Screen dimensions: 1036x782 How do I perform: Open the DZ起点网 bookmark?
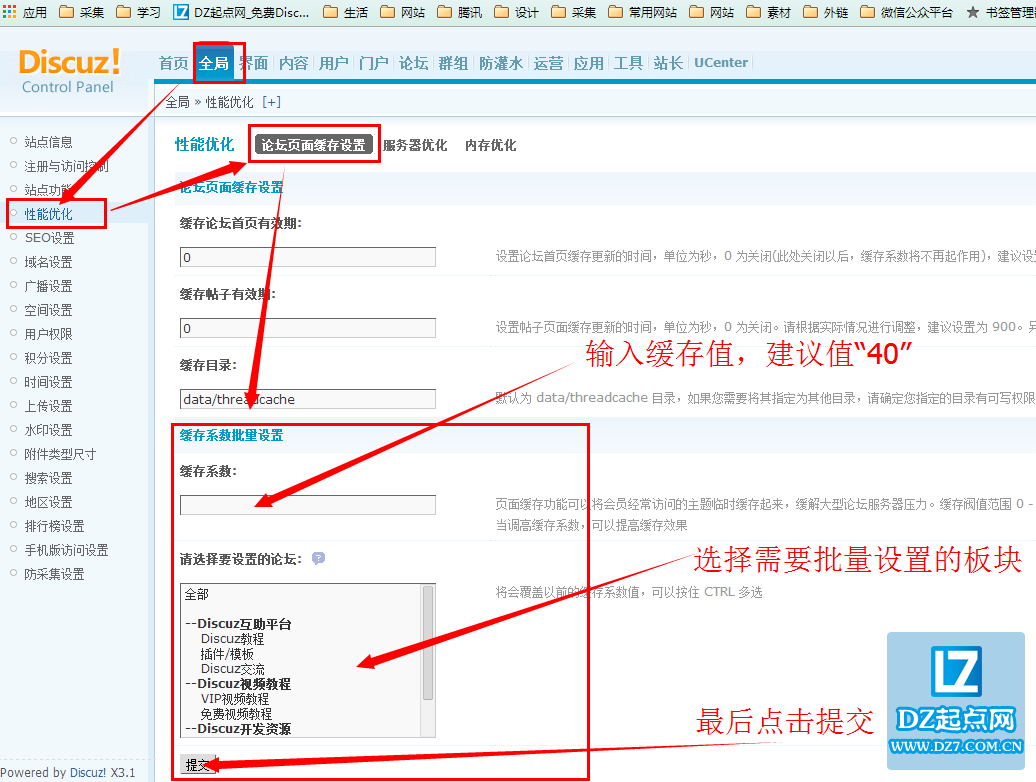pyautogui.click(x=241, y=12)
